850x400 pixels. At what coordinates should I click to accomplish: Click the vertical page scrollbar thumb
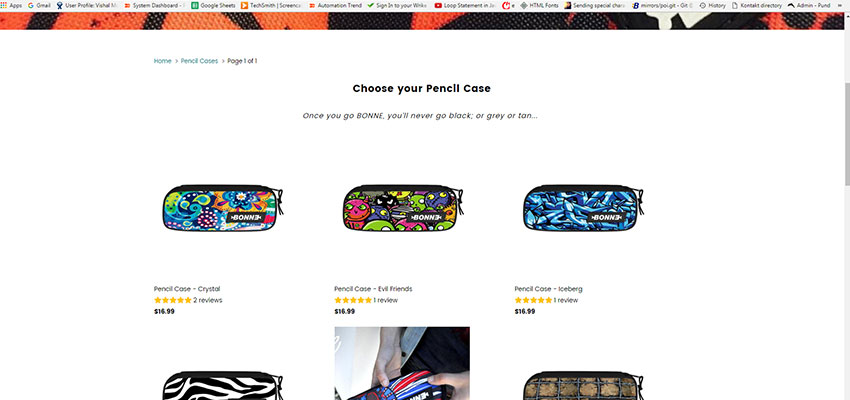(x=847, y=134)
